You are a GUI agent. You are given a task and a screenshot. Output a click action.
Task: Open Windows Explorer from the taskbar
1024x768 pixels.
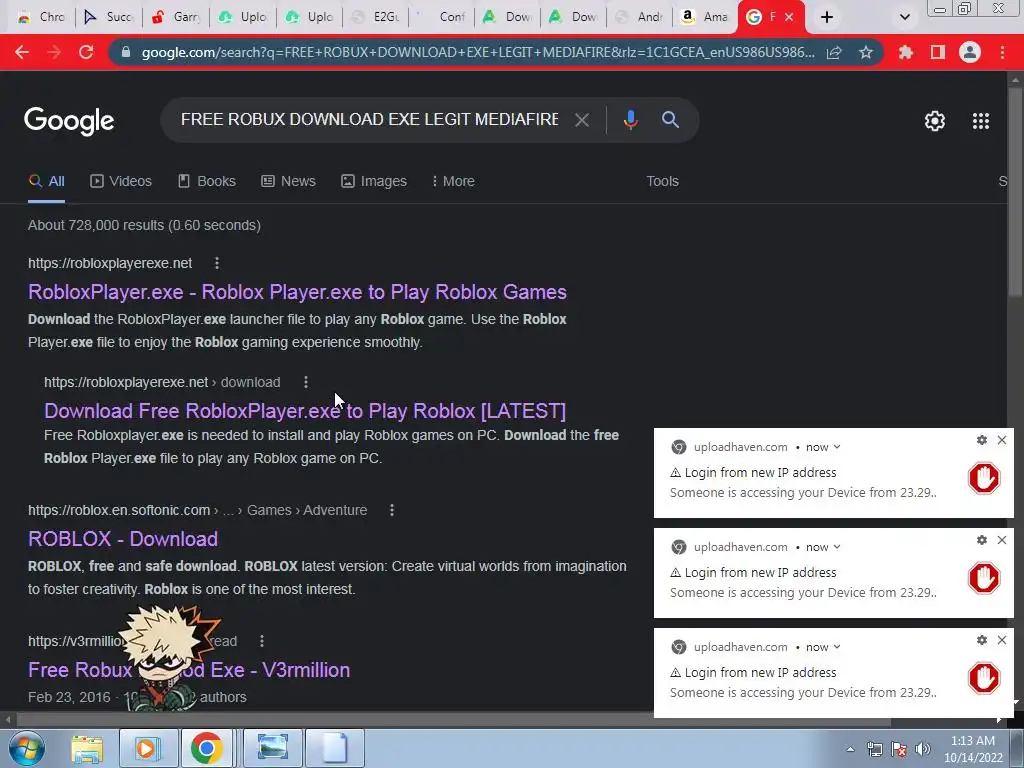pyautogui.click(x=87, y=748)
